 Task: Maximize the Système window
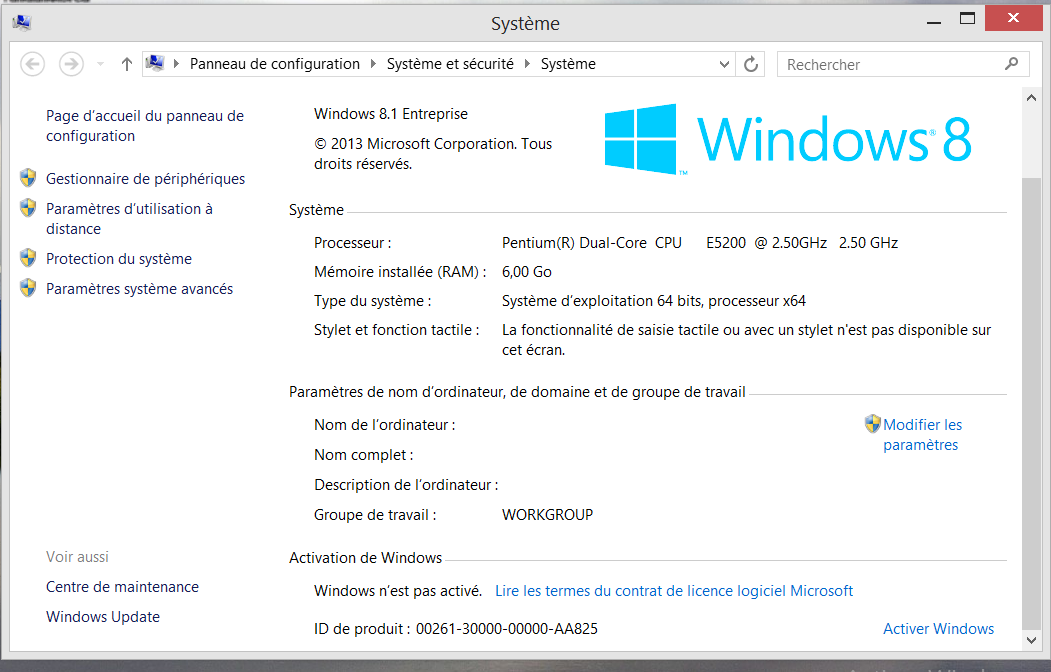[967, 19]
